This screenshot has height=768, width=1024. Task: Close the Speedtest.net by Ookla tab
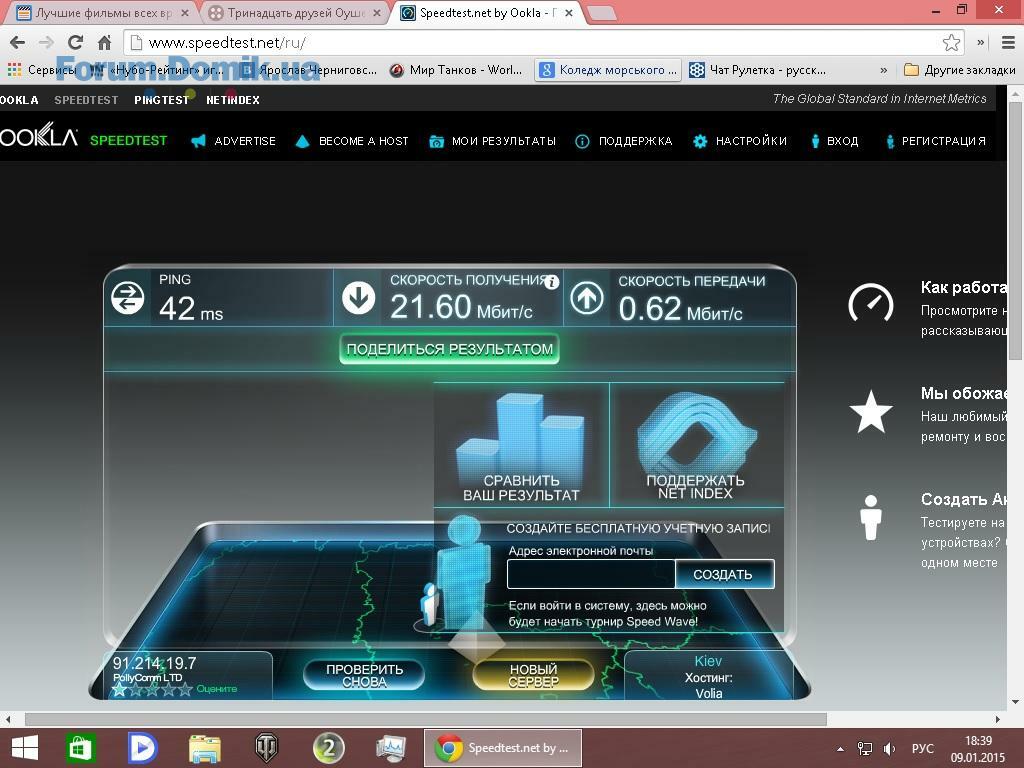(569, 13)
